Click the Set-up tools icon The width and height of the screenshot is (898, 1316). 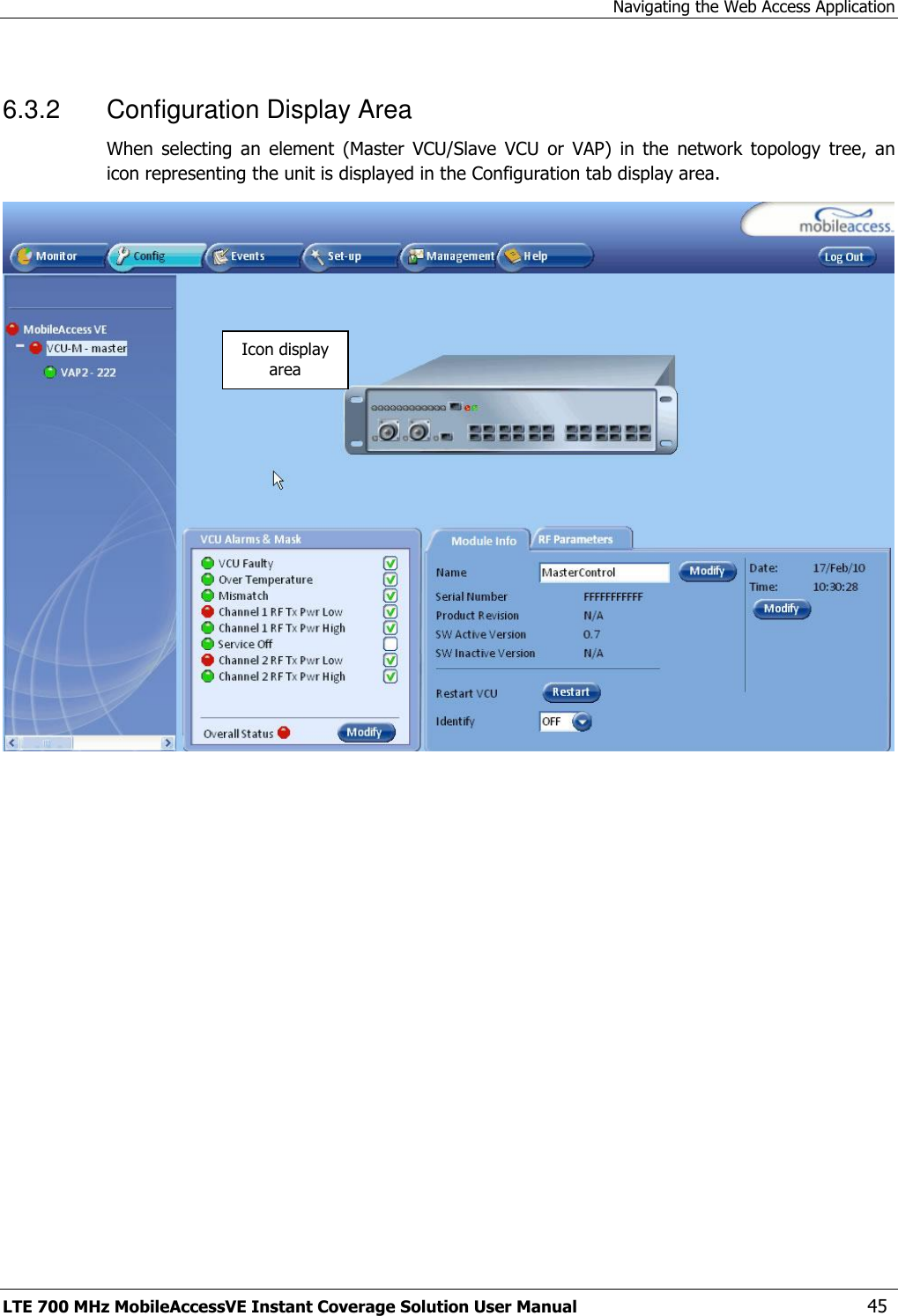tap(316, 256)
